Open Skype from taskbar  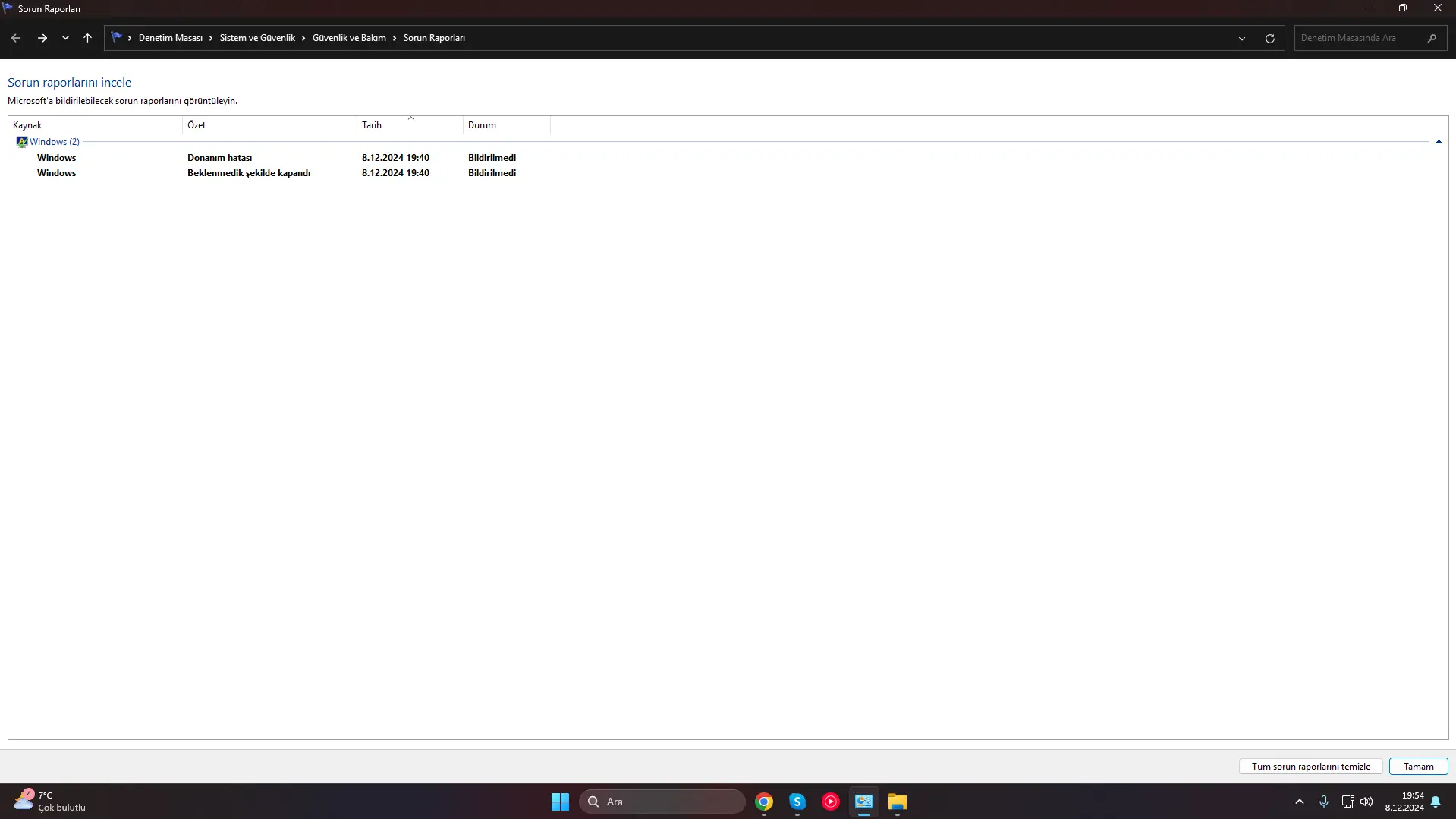[x=797, y=802]
